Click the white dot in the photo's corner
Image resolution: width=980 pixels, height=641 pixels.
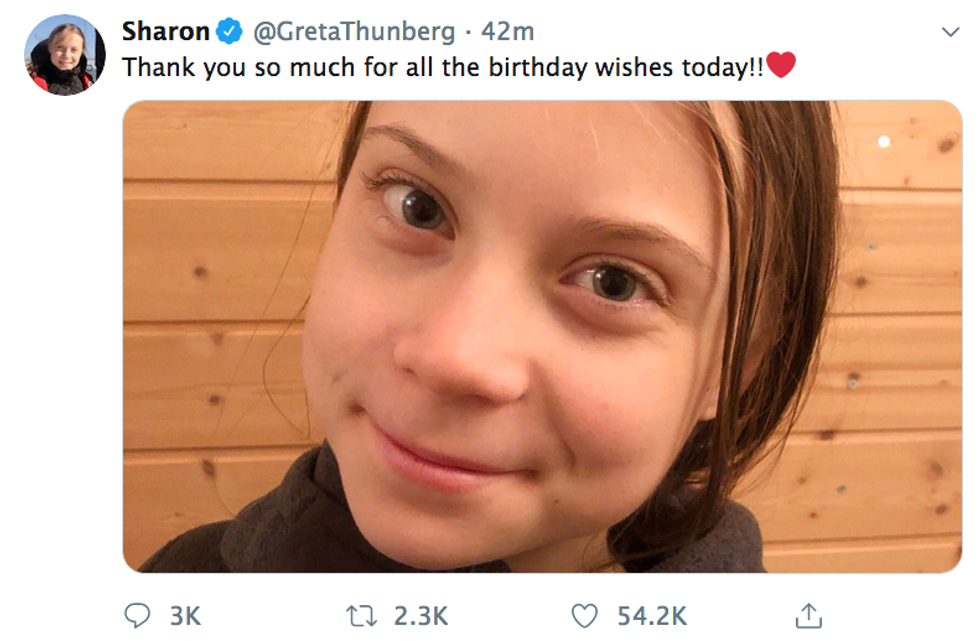click(x=884, y=141)
